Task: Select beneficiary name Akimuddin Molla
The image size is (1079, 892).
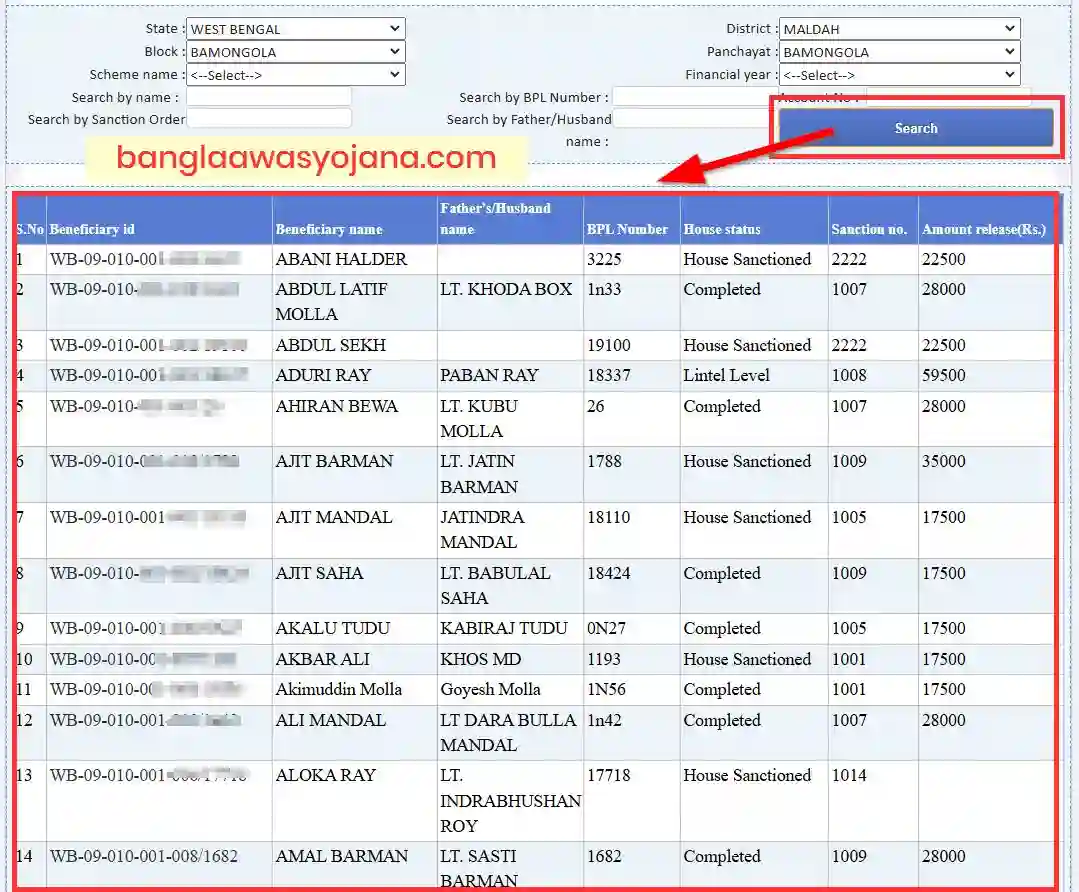Action: point(339,689)
